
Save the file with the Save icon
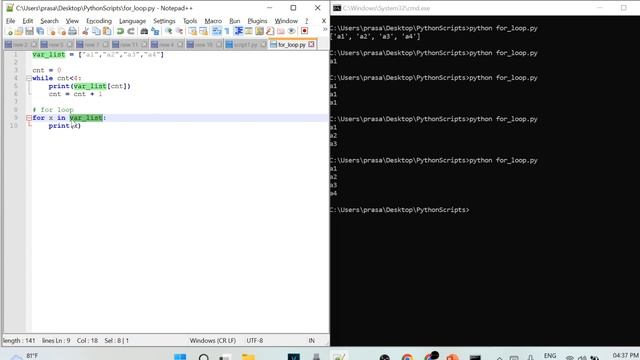29,31
